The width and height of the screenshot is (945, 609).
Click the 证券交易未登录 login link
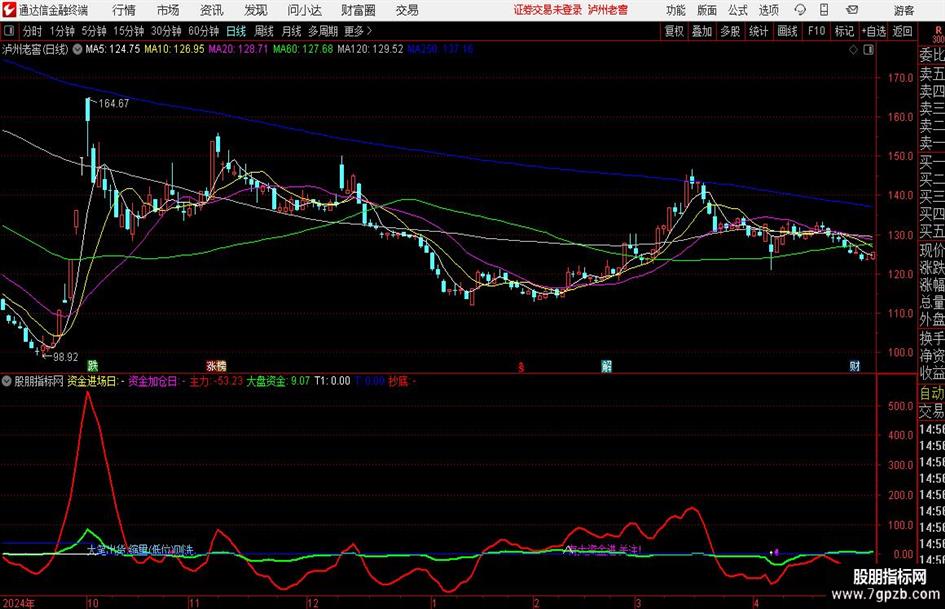[x=548, y=10]
